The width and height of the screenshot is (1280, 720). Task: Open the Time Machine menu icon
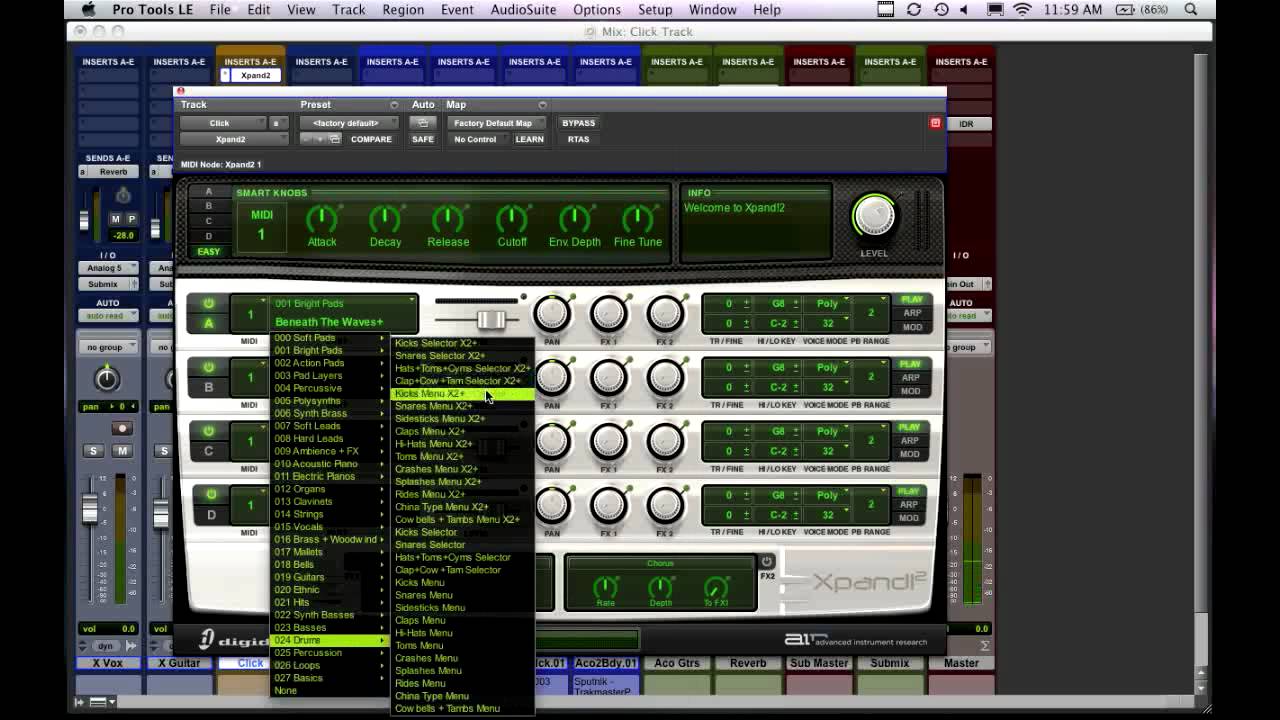point(941,10)
